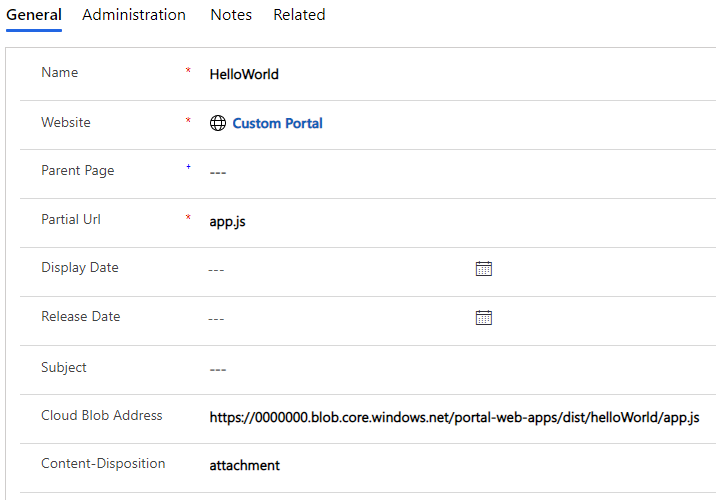Viewport: 716px width, 500px height.
Task: Click the Release Date label
Action: click(81, 316)
